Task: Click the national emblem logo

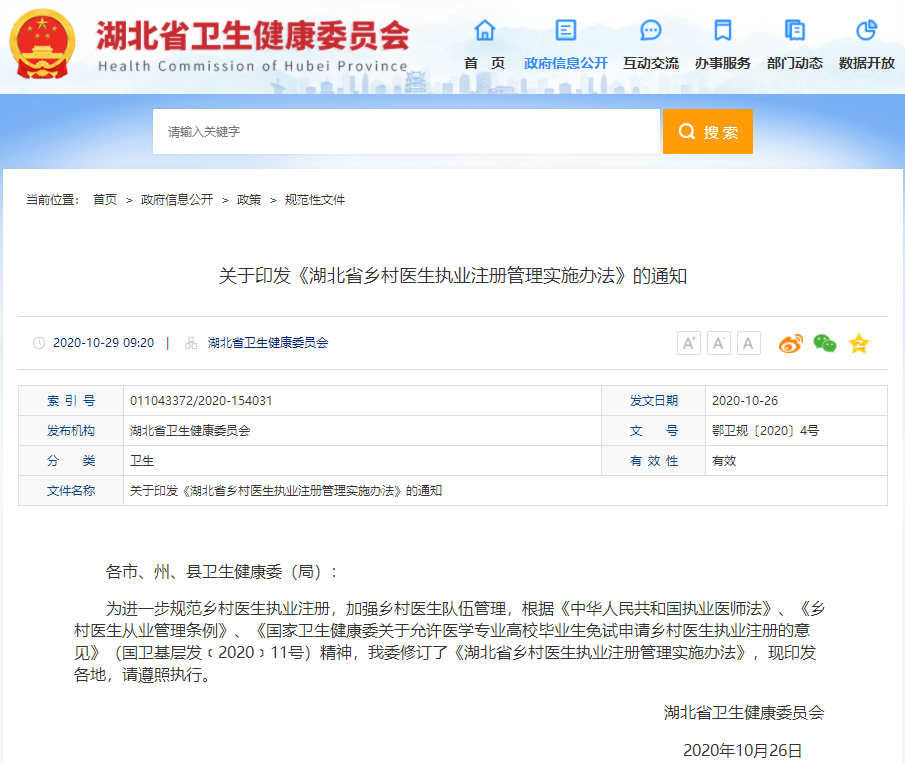Action: pyautogui.click(x=42, y=45)
